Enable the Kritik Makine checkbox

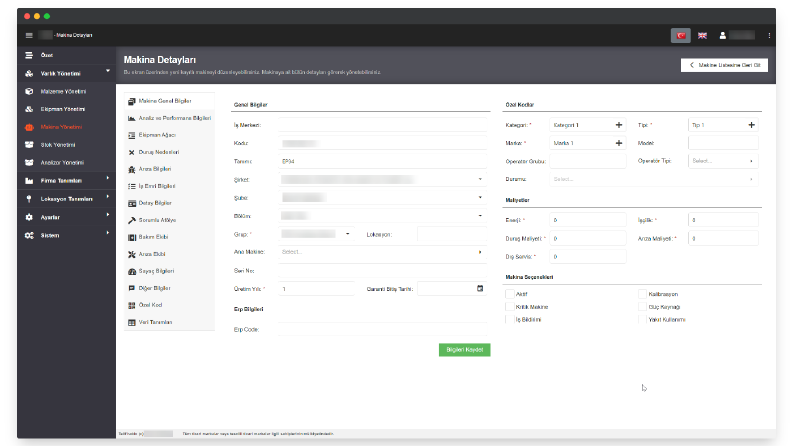(x=510, y=306)
